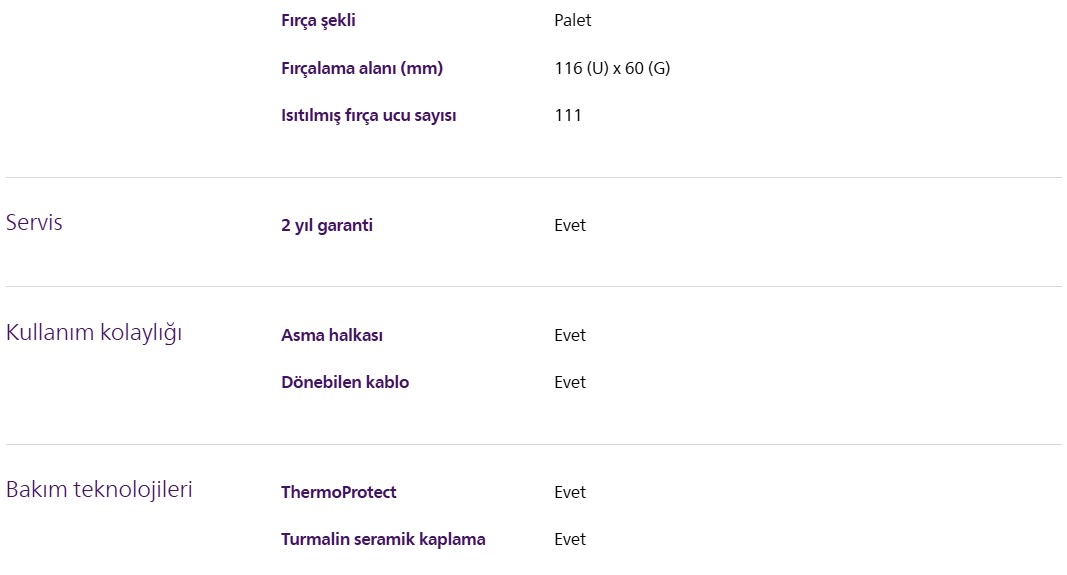Select 'Evet' value beside Asma halkası
This screenshot has height=575, width=1067.
pos(570,335)
